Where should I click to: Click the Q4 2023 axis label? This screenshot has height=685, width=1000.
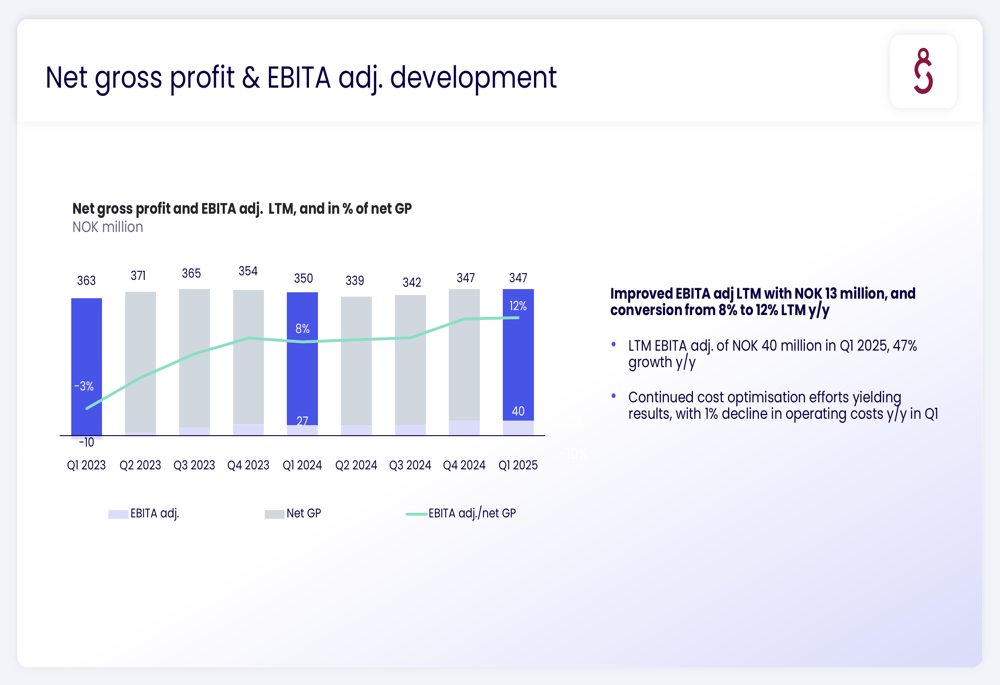point(248,466)
